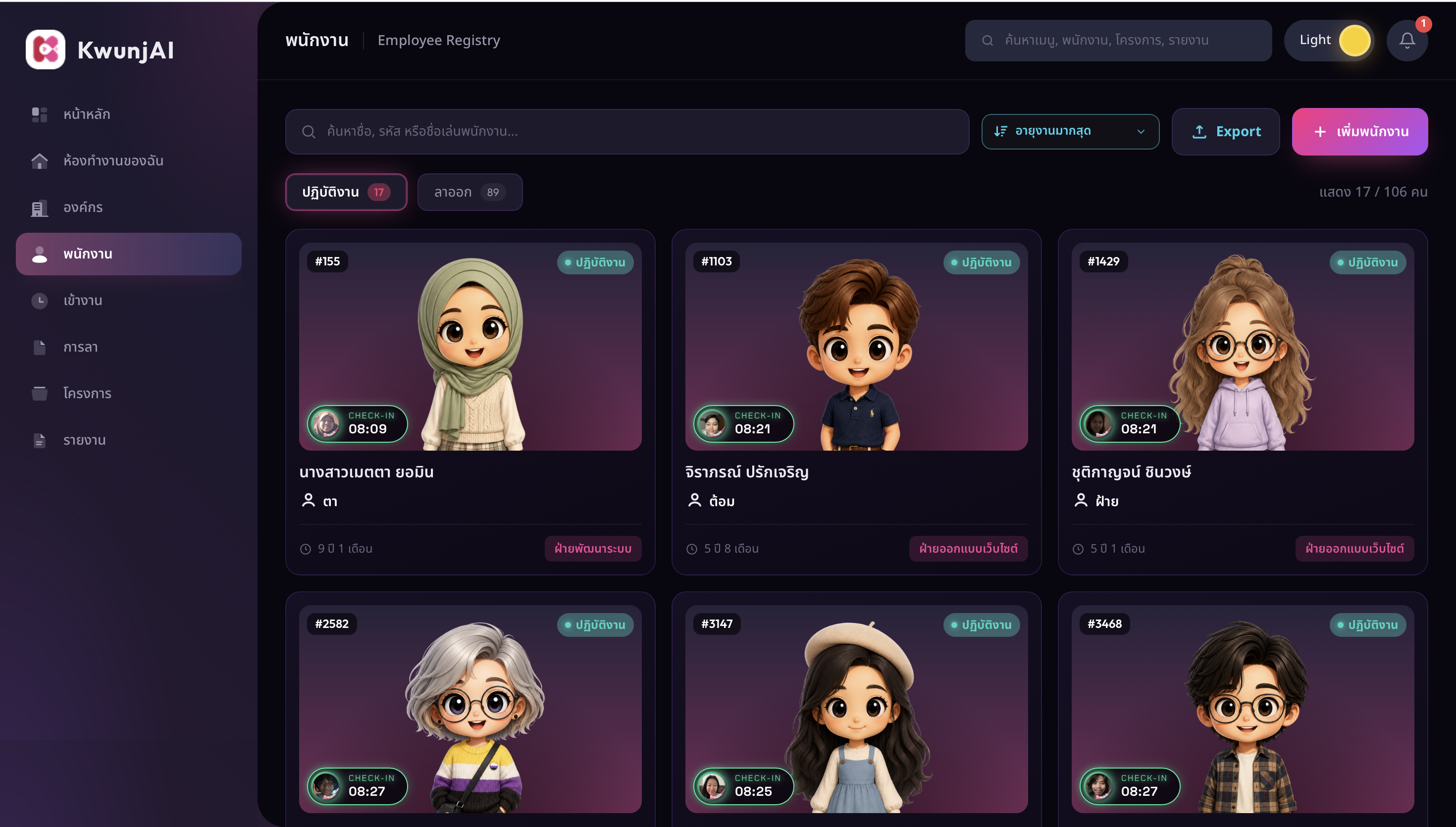This screenshot has height=827, width=1456.
Task: Click the #155 employee ID badge
Action: pos(328,261)
